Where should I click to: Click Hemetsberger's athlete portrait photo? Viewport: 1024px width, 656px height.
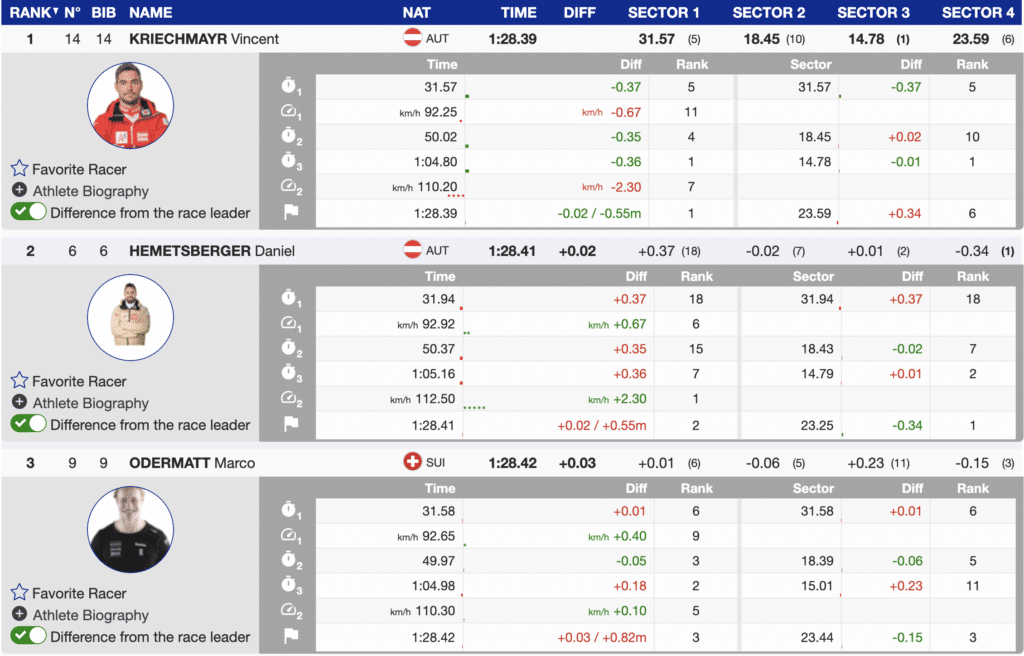pos(130,318)
